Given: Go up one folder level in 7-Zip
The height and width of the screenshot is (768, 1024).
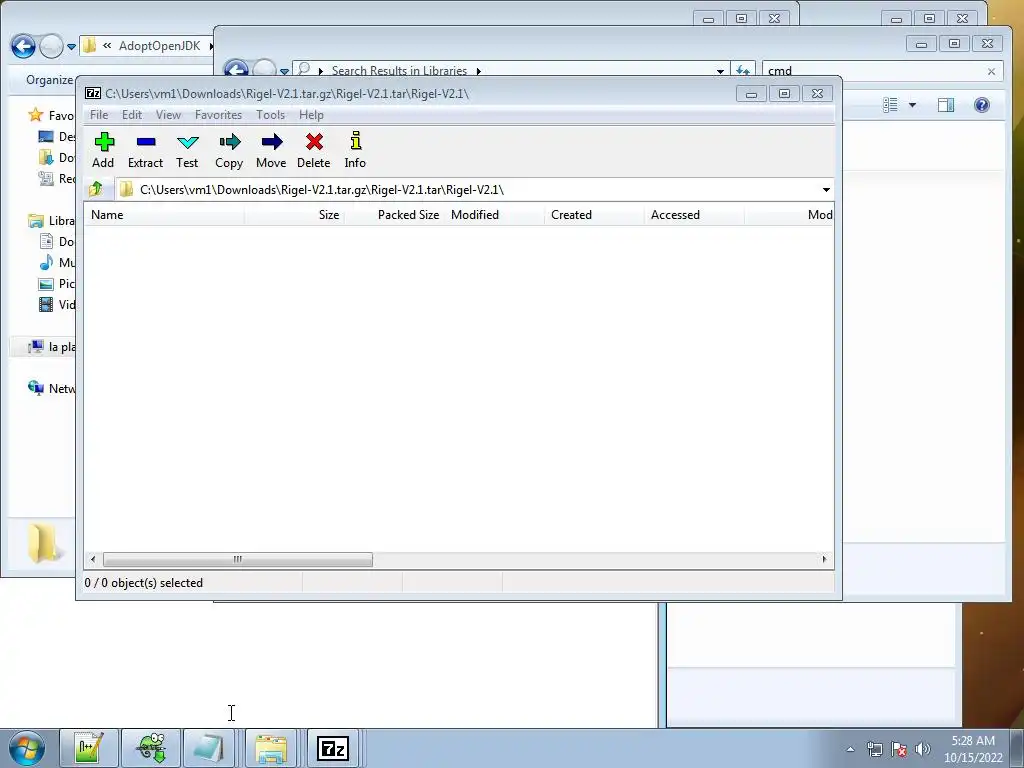Looking at the screenshot, I should 96,189.
